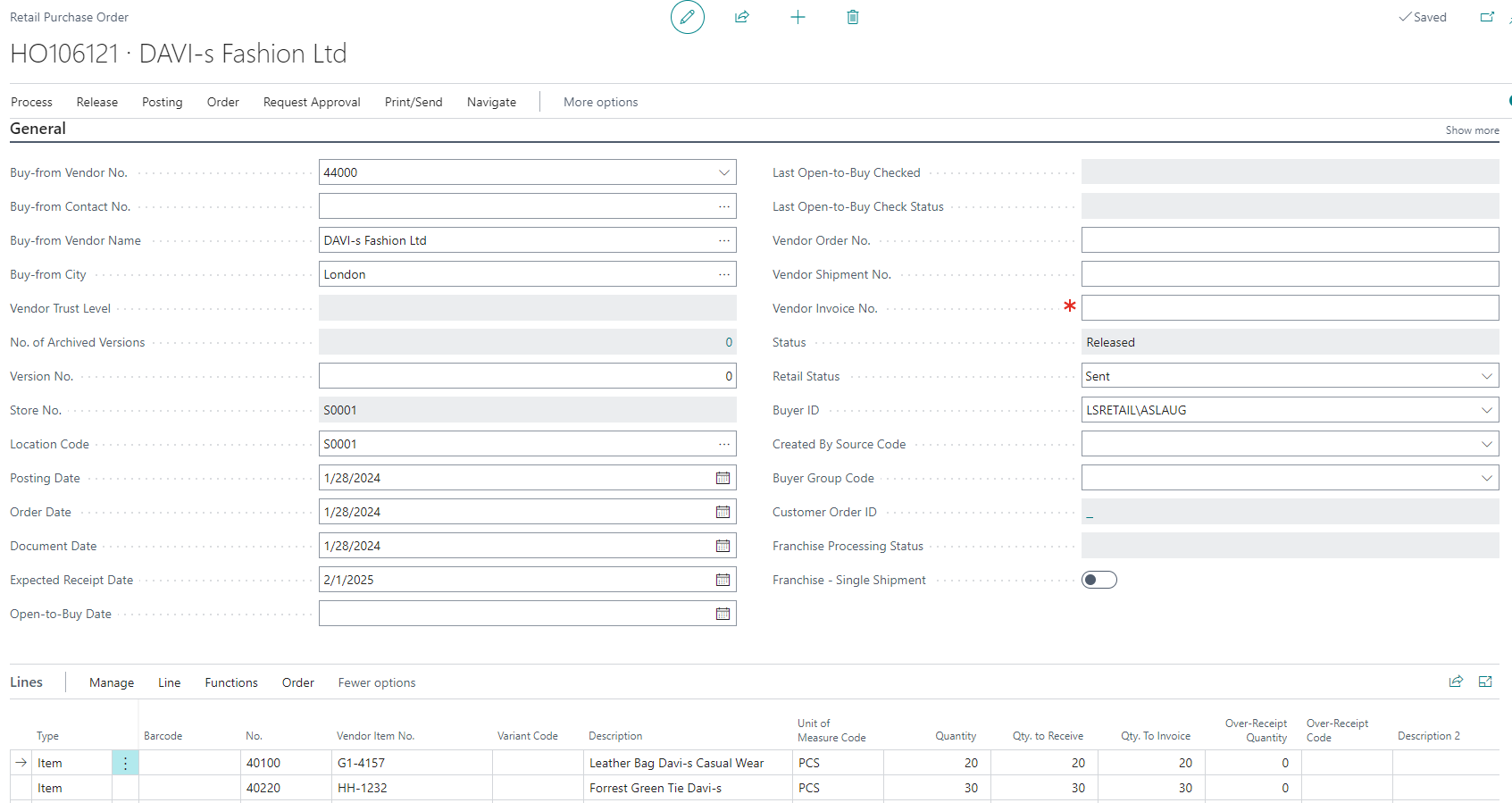Viewport: 1512px width, 803px height.
Task: Expand the Buy-from Vendor No. dropdown
Action: 723,172
